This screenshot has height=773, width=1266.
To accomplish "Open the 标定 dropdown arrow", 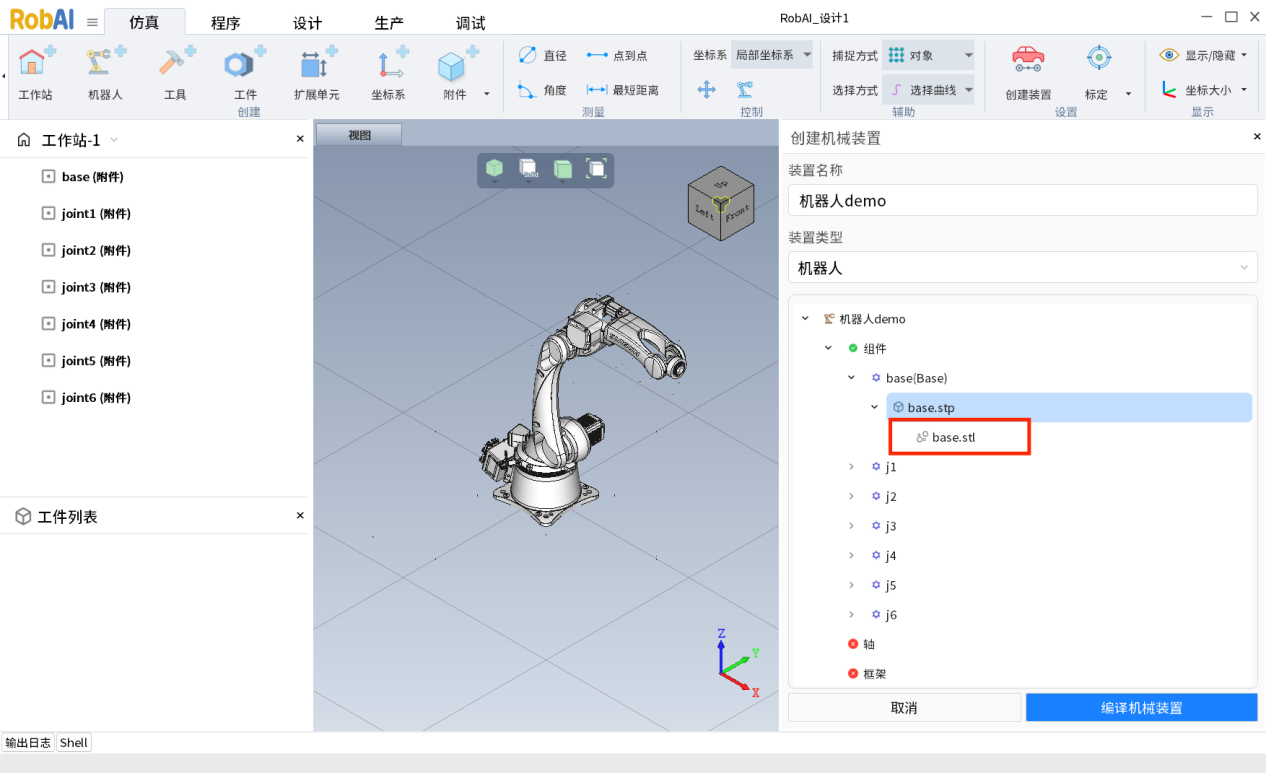I will [1128, 94].
